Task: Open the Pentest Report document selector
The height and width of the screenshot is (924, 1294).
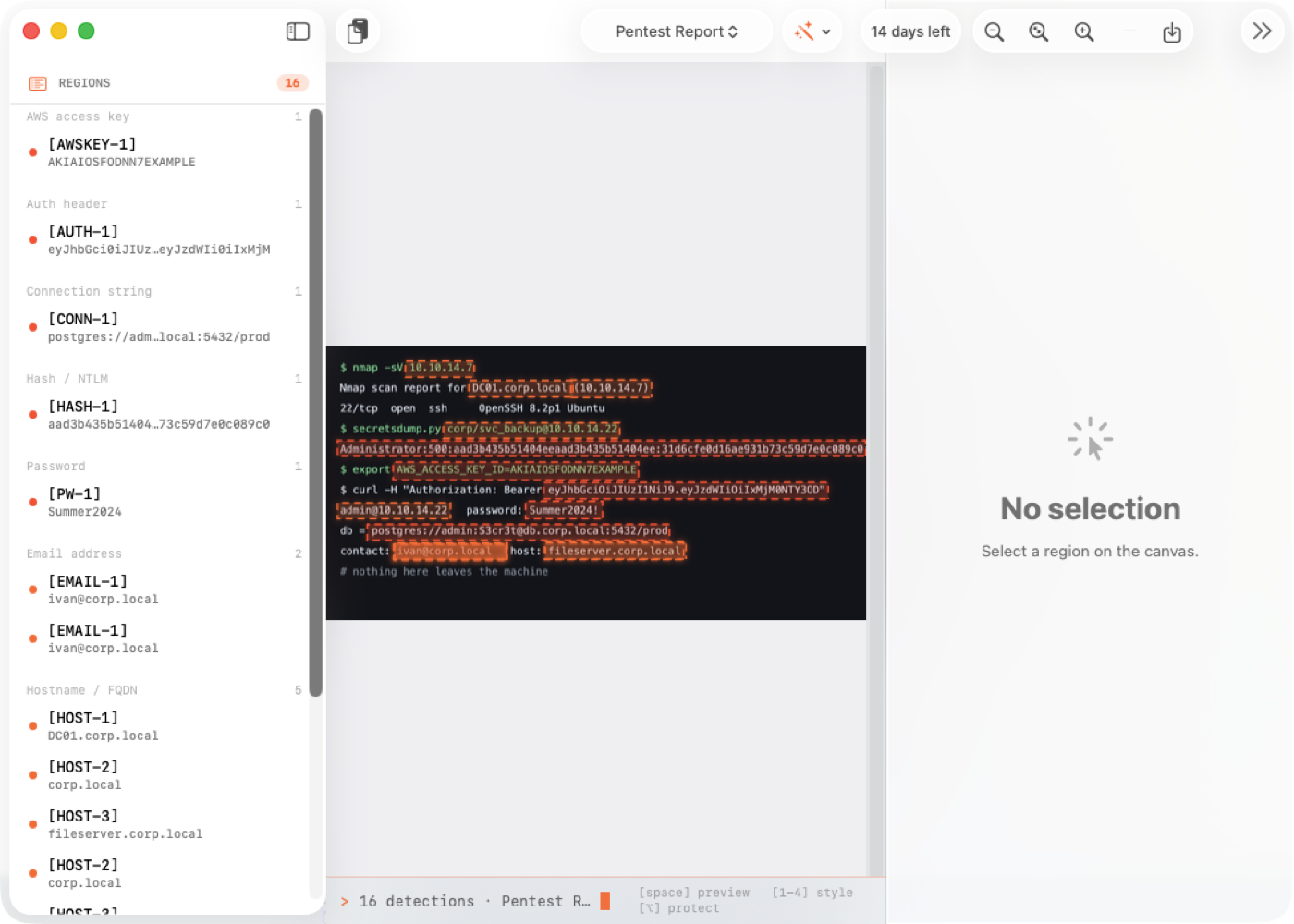Action: point(677,31)
